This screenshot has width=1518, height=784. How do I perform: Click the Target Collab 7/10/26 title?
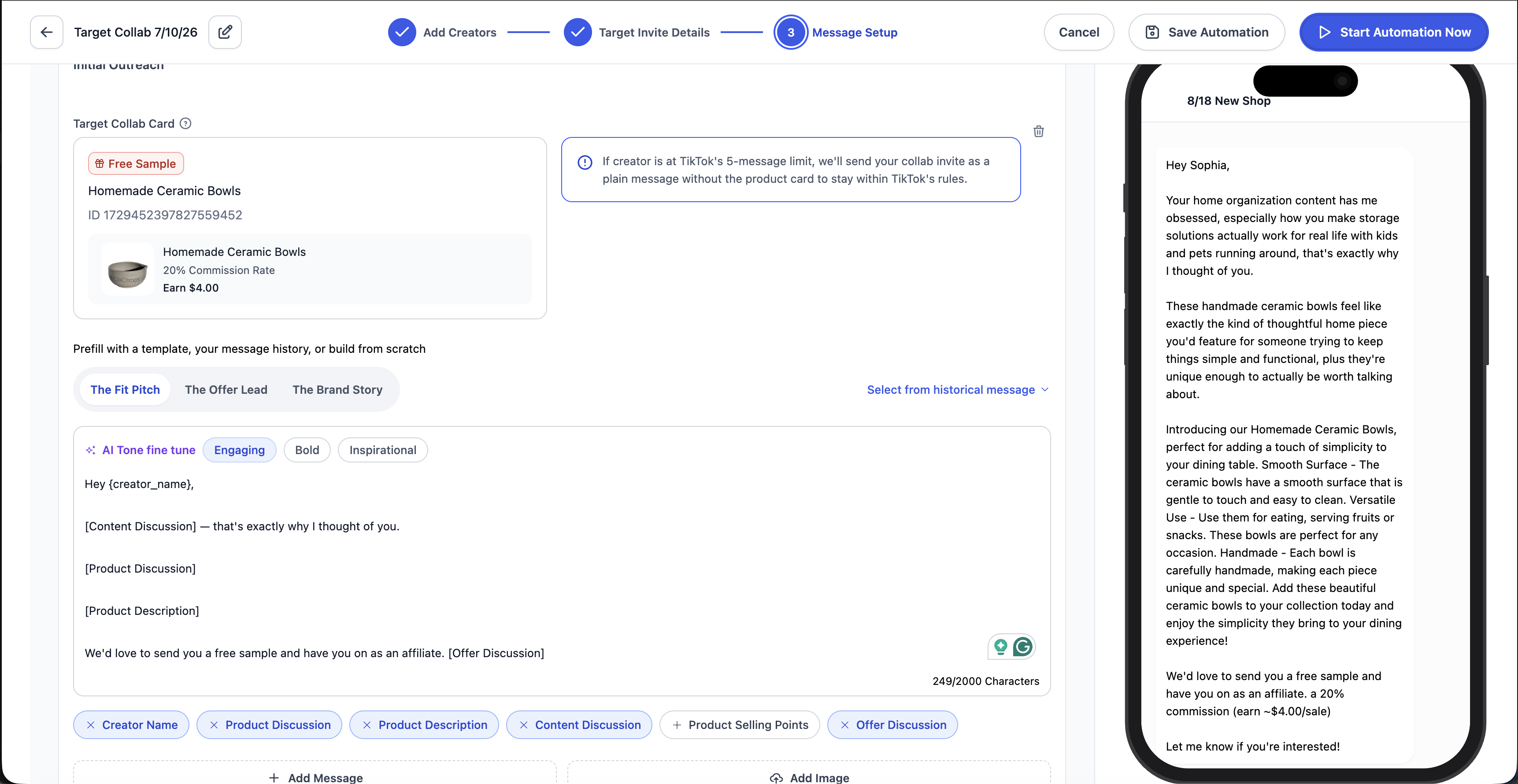tap(136, 33)
